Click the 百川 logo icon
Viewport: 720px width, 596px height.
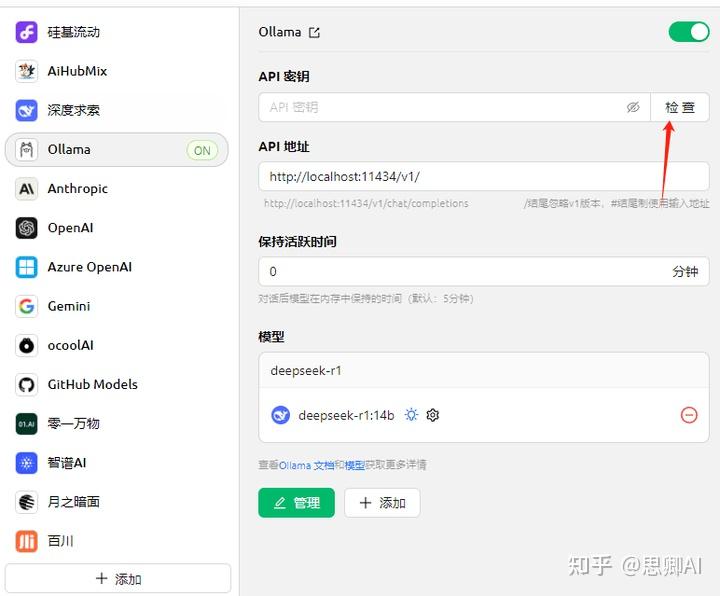tap(26, 541)
